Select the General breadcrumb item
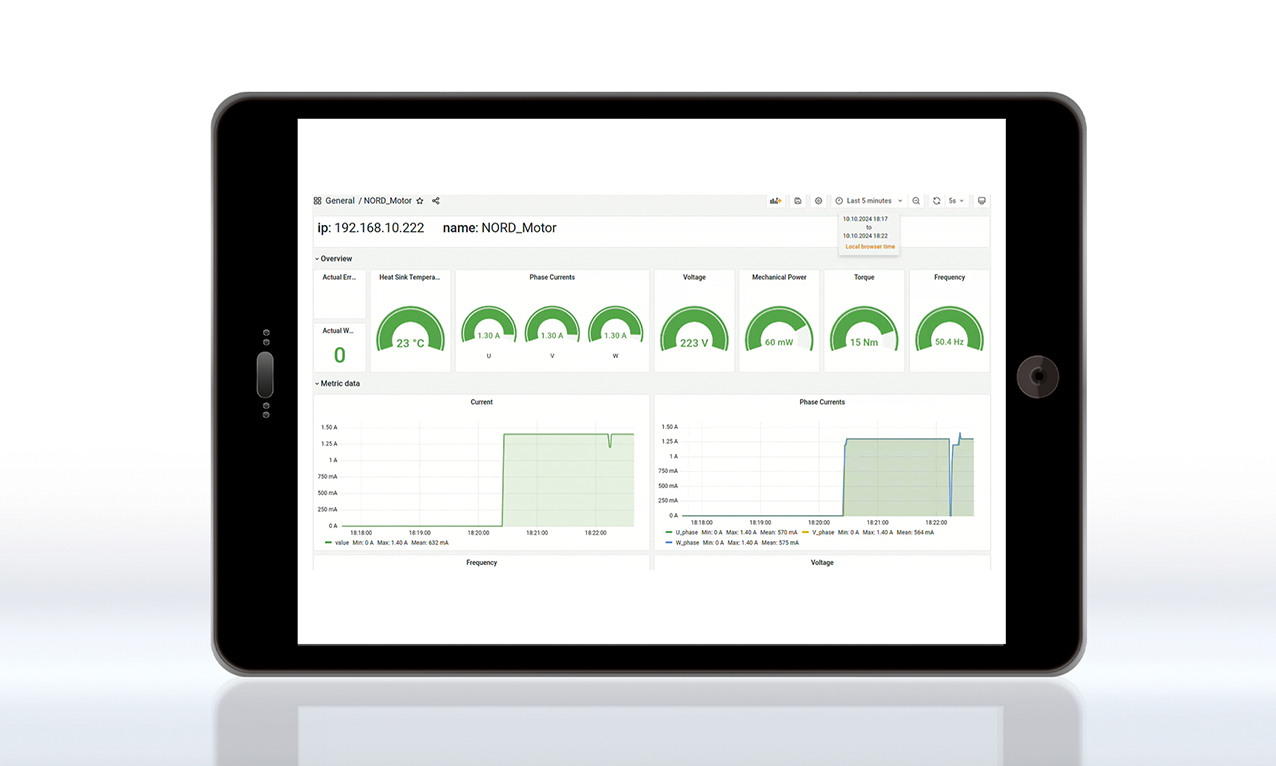Image resolution: width=1276 pixels, height=766 pixels. (x=340, y=200)
